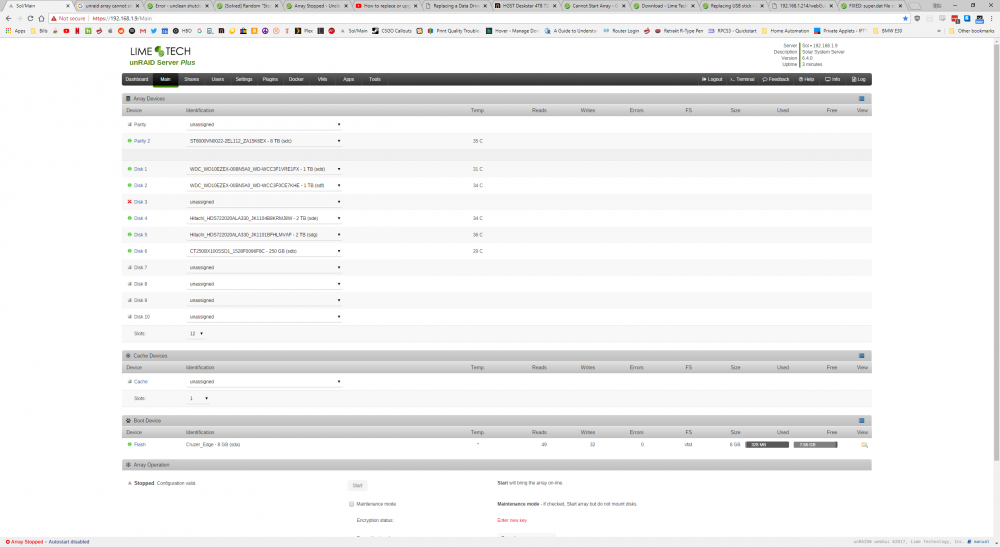Open the Tools menu tab
This screenshot has height=547, width=1000.
tap(374, 80)
